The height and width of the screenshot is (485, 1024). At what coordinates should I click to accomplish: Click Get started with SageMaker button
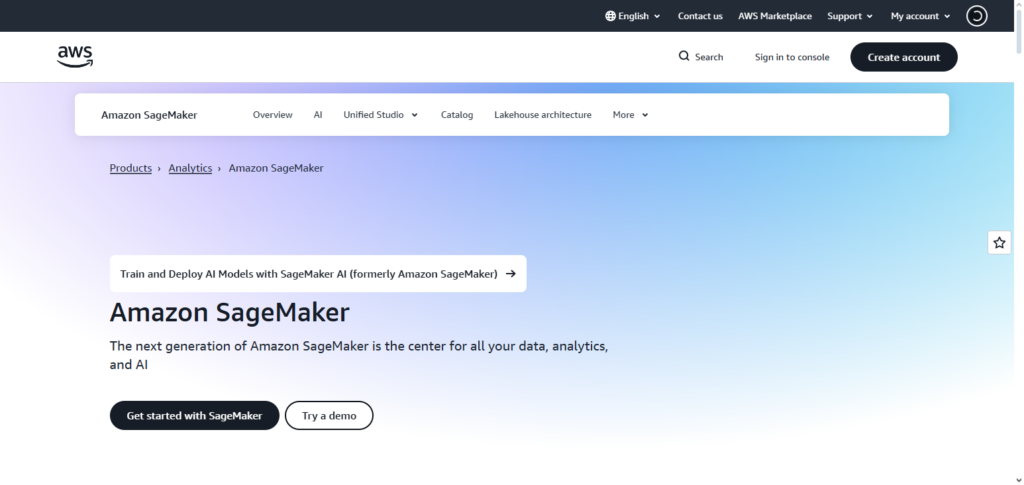click(x=194, y=415)
